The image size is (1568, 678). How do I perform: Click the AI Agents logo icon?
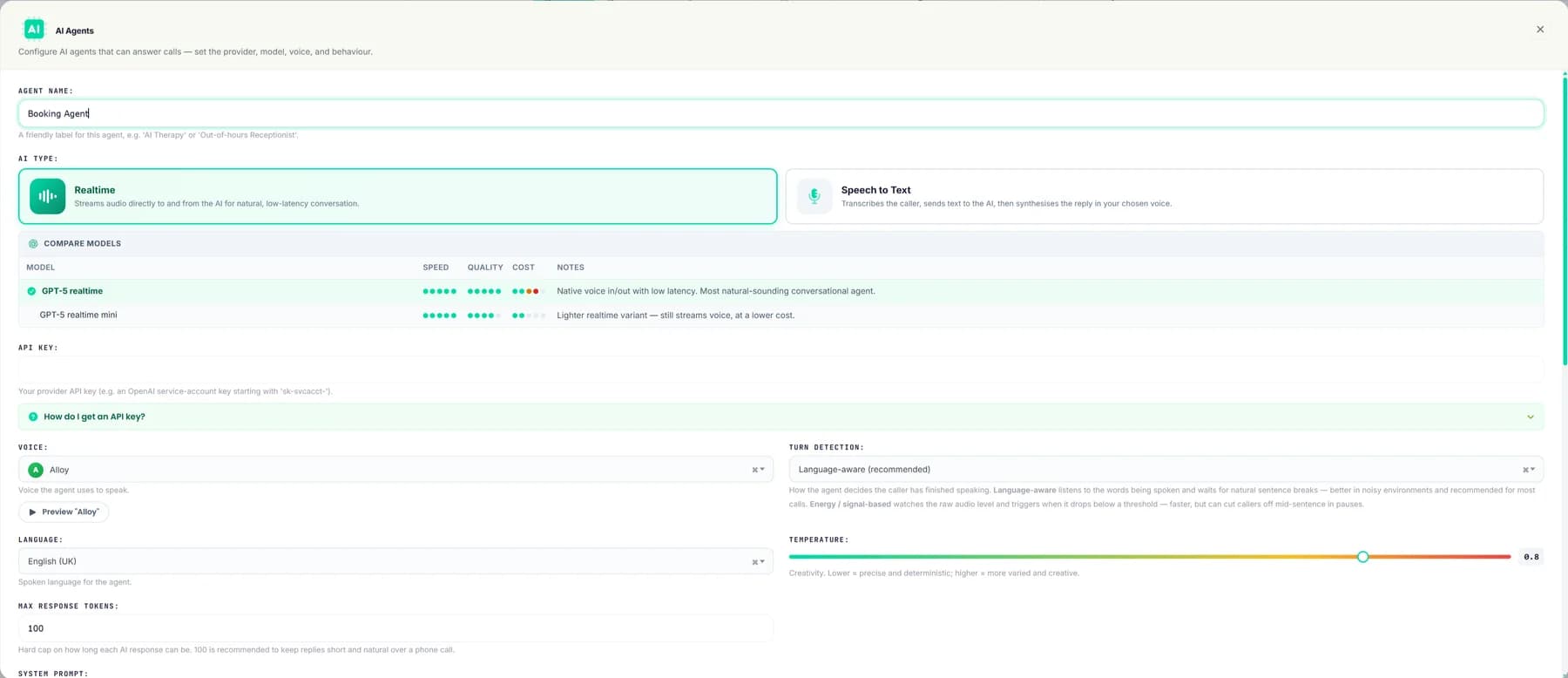[34, 29]
